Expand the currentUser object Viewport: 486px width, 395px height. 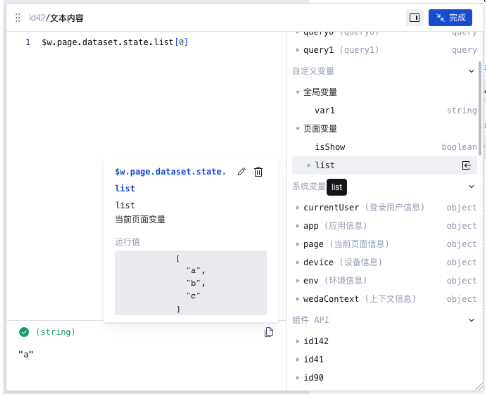click(297, 208)
